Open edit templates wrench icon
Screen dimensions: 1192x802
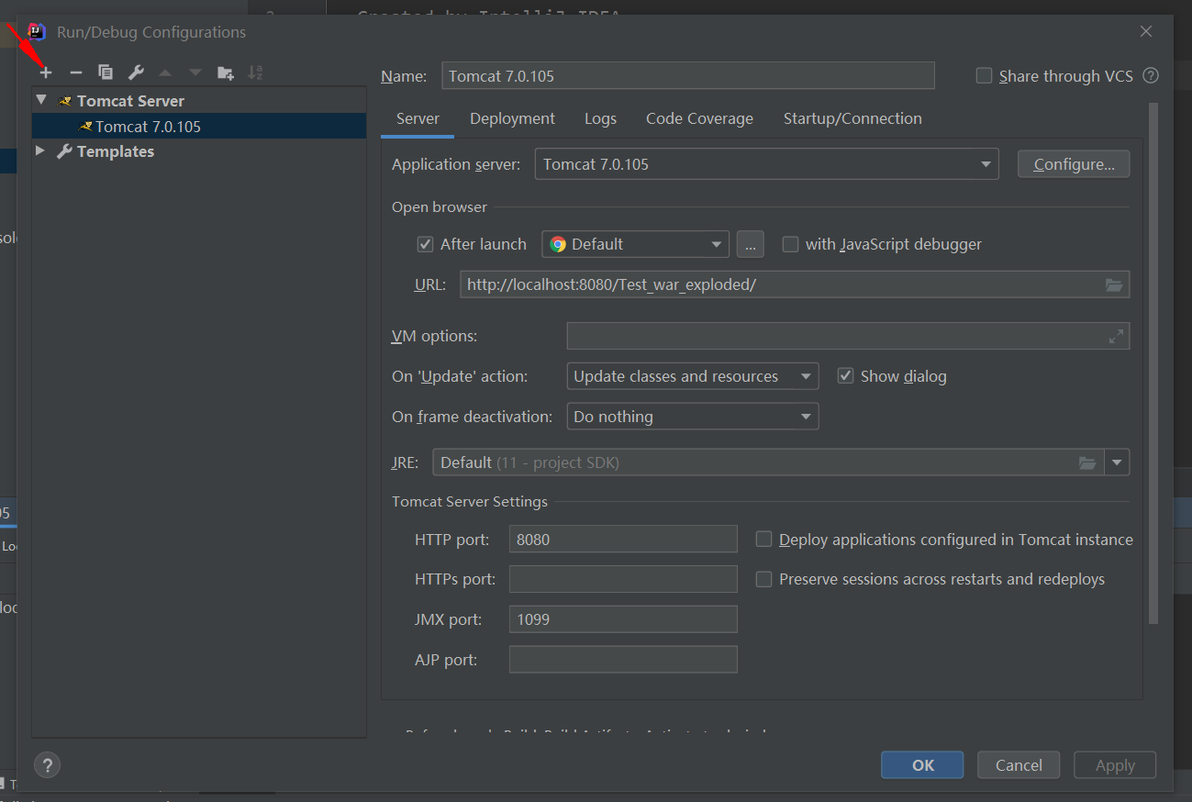[136, 72]
